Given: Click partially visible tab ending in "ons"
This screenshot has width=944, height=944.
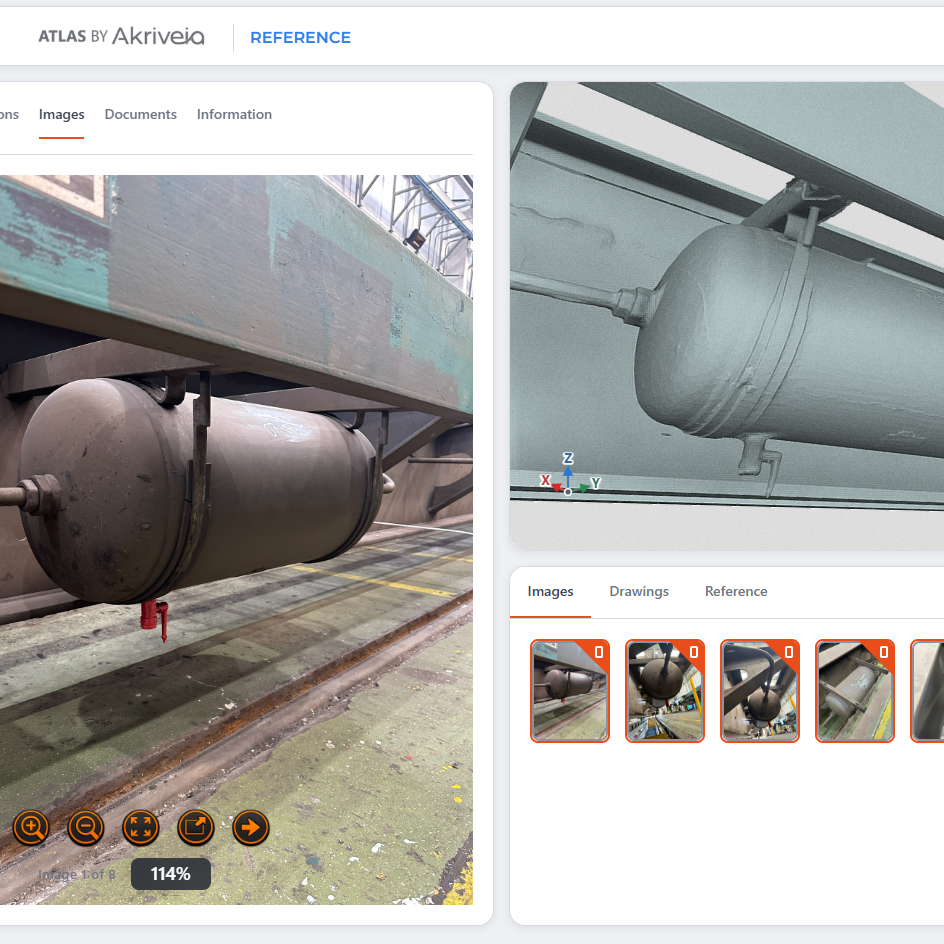Looking at the screenshot, I should tap(9, 114).
